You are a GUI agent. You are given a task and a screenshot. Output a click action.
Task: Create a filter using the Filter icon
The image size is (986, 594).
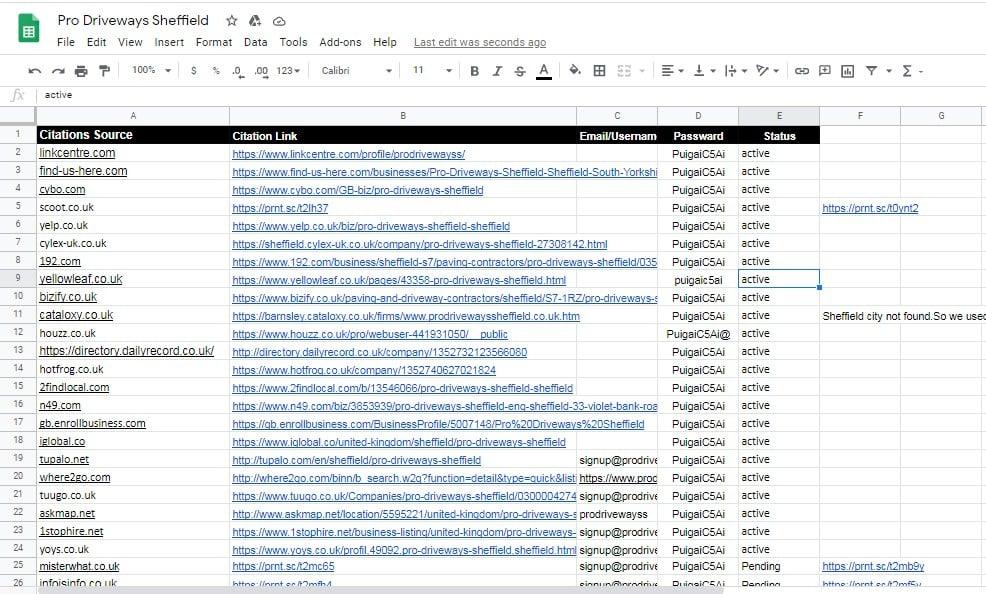(x=871, y=71)
